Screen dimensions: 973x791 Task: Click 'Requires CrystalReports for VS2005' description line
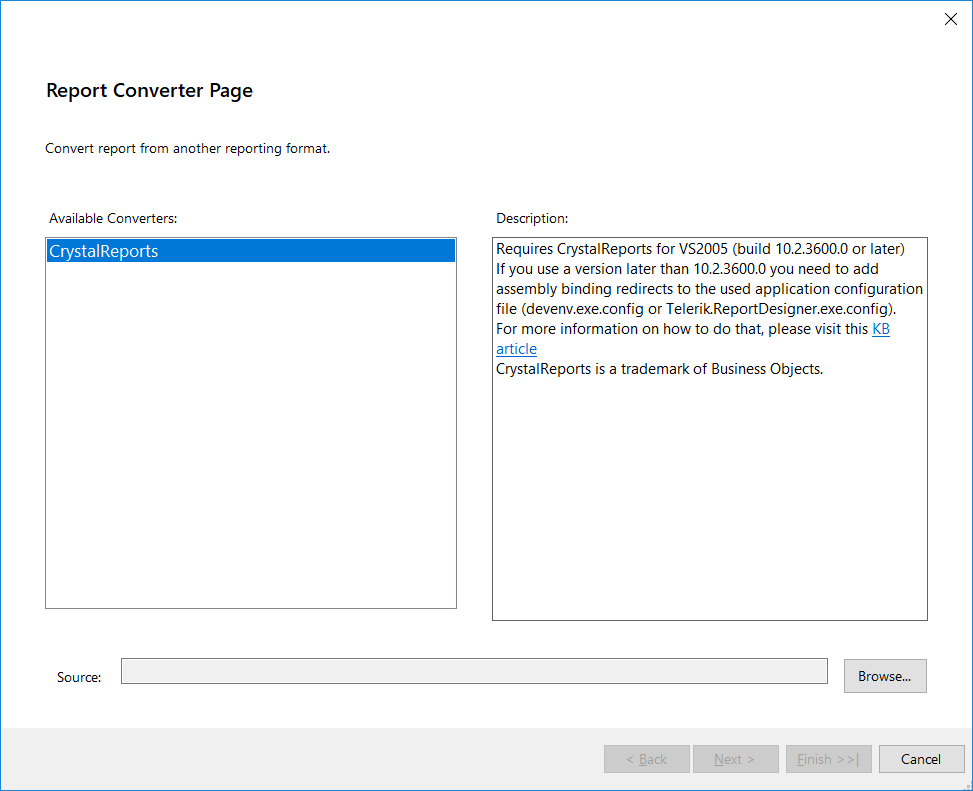pos(700,249)
